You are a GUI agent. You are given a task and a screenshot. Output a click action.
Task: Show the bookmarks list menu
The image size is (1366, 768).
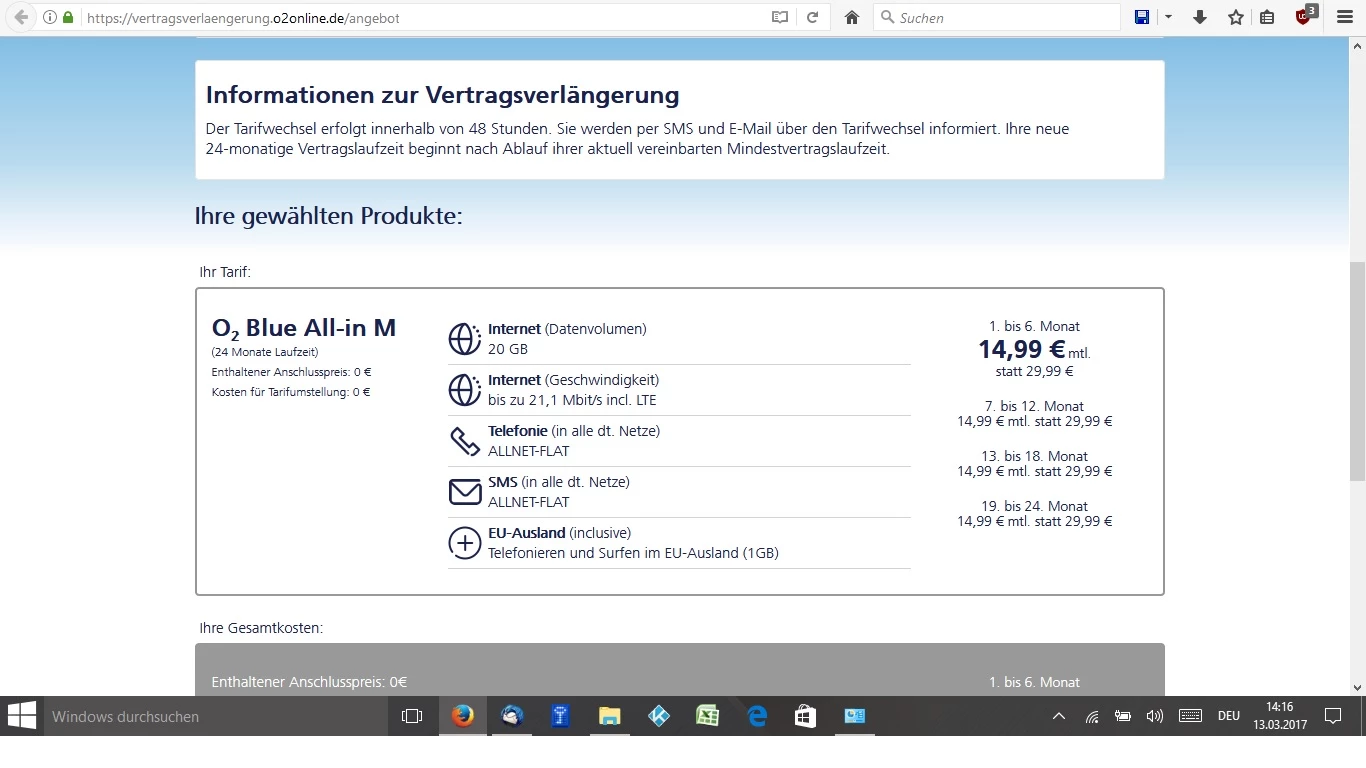(1267, 17)
